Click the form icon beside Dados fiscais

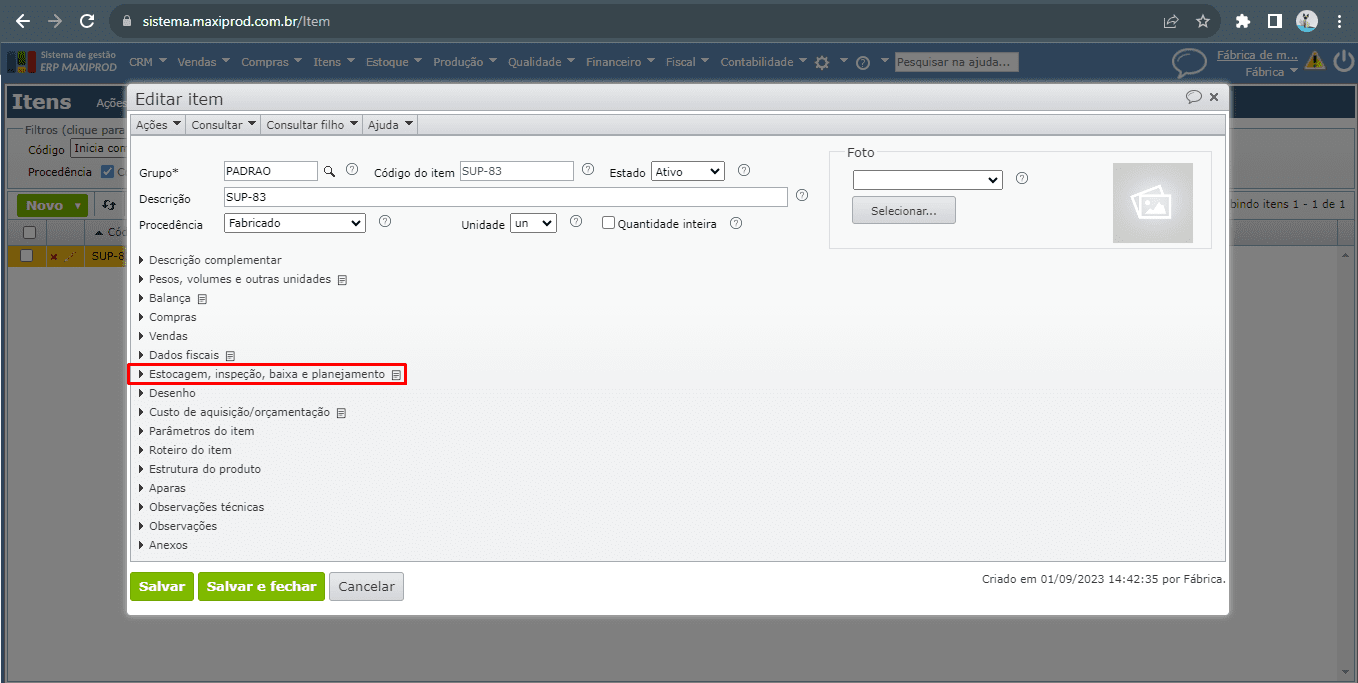tap(230, 356)
